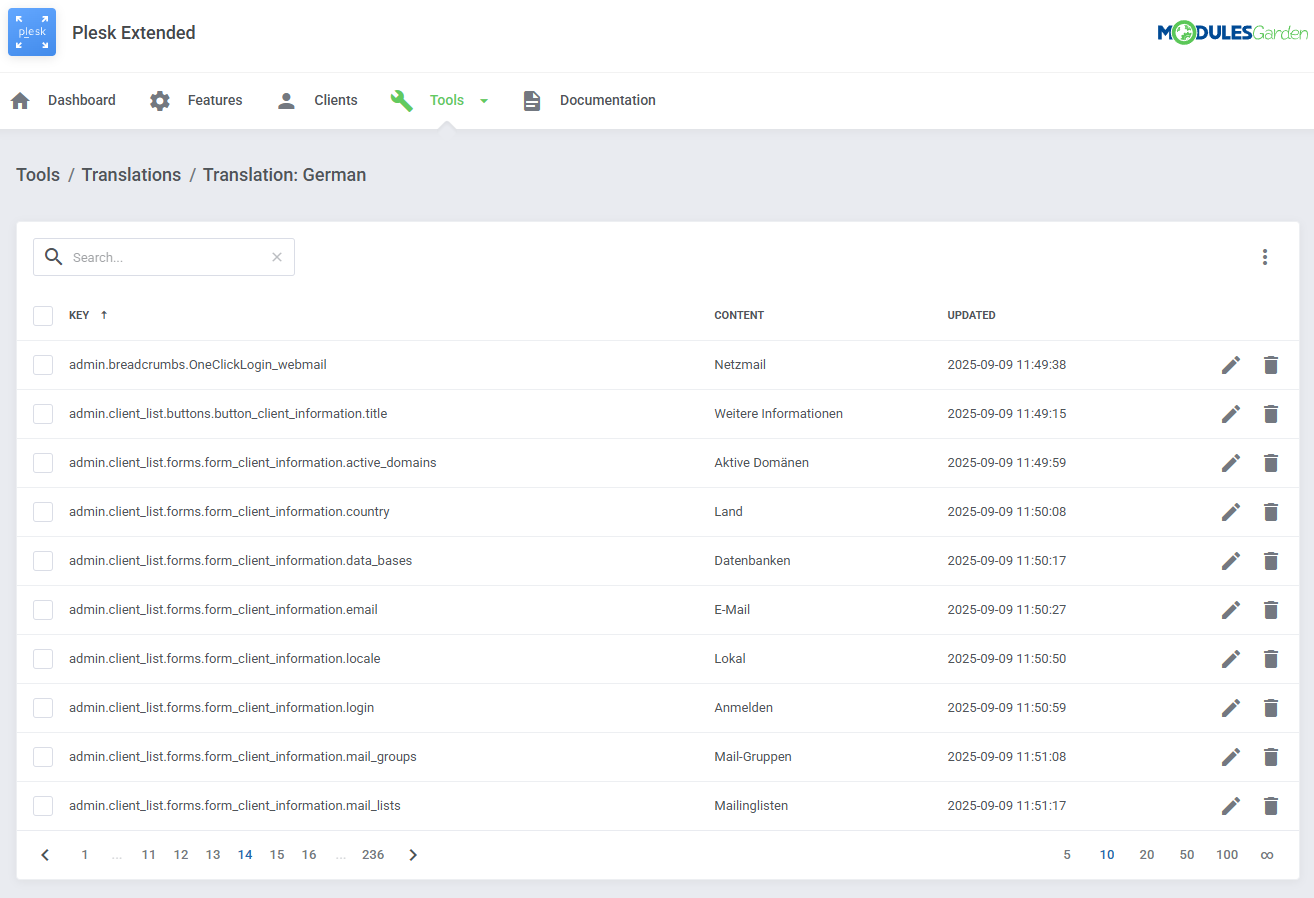Image resolution: width=1314 pixels, height=898 pixels.
Task: Open the three-dot options menu above the table
Action: [1265, 257]
